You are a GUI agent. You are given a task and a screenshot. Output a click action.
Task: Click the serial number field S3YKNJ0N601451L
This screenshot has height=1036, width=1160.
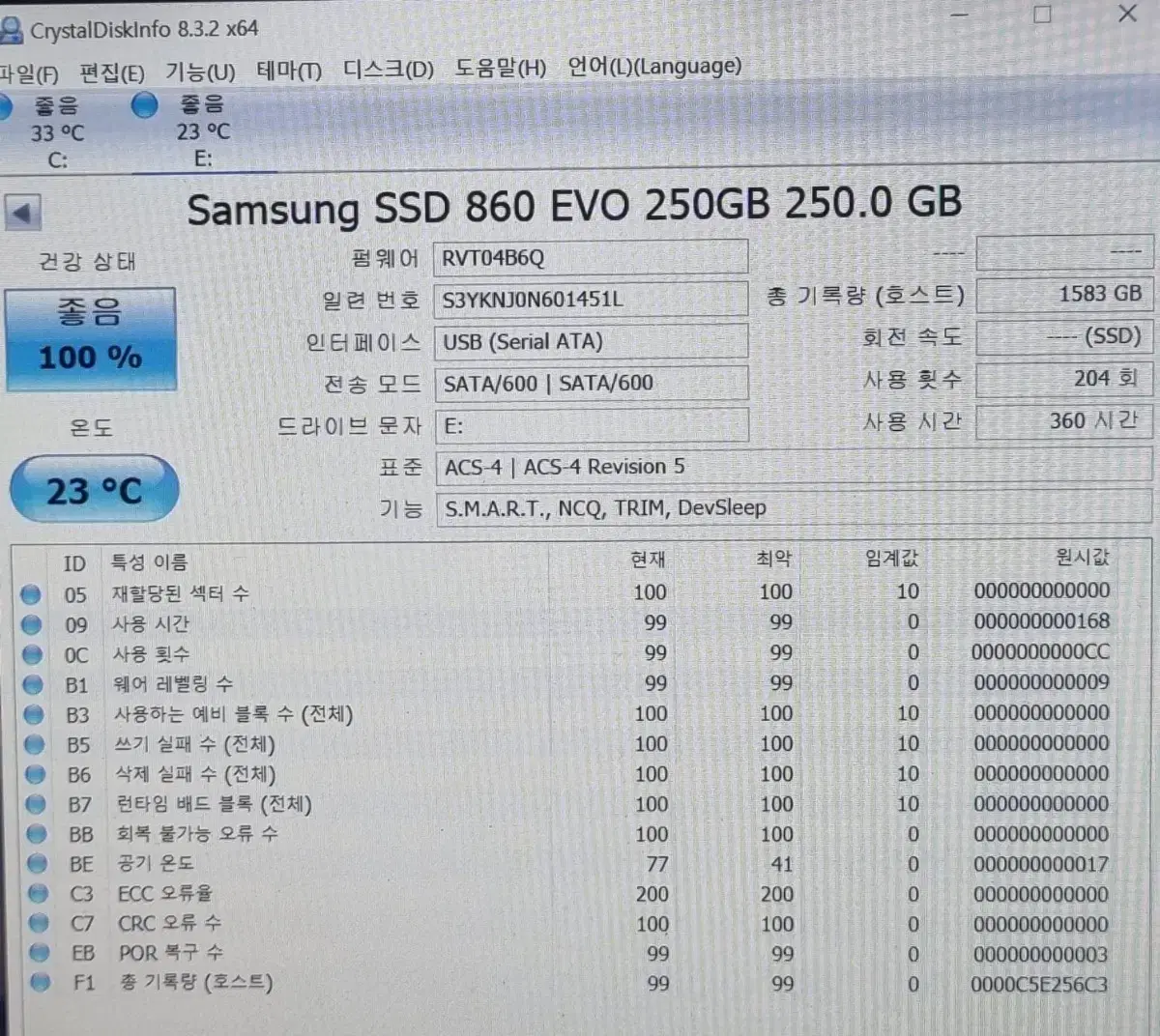(591, 300)
